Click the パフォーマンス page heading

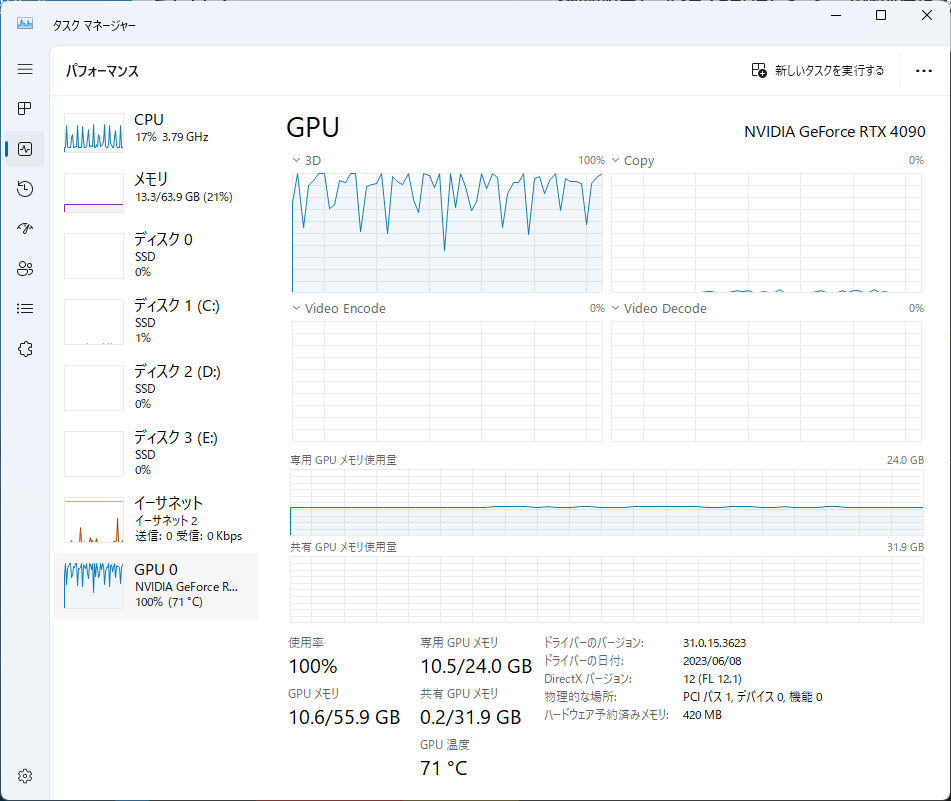[x=102, y=71]
